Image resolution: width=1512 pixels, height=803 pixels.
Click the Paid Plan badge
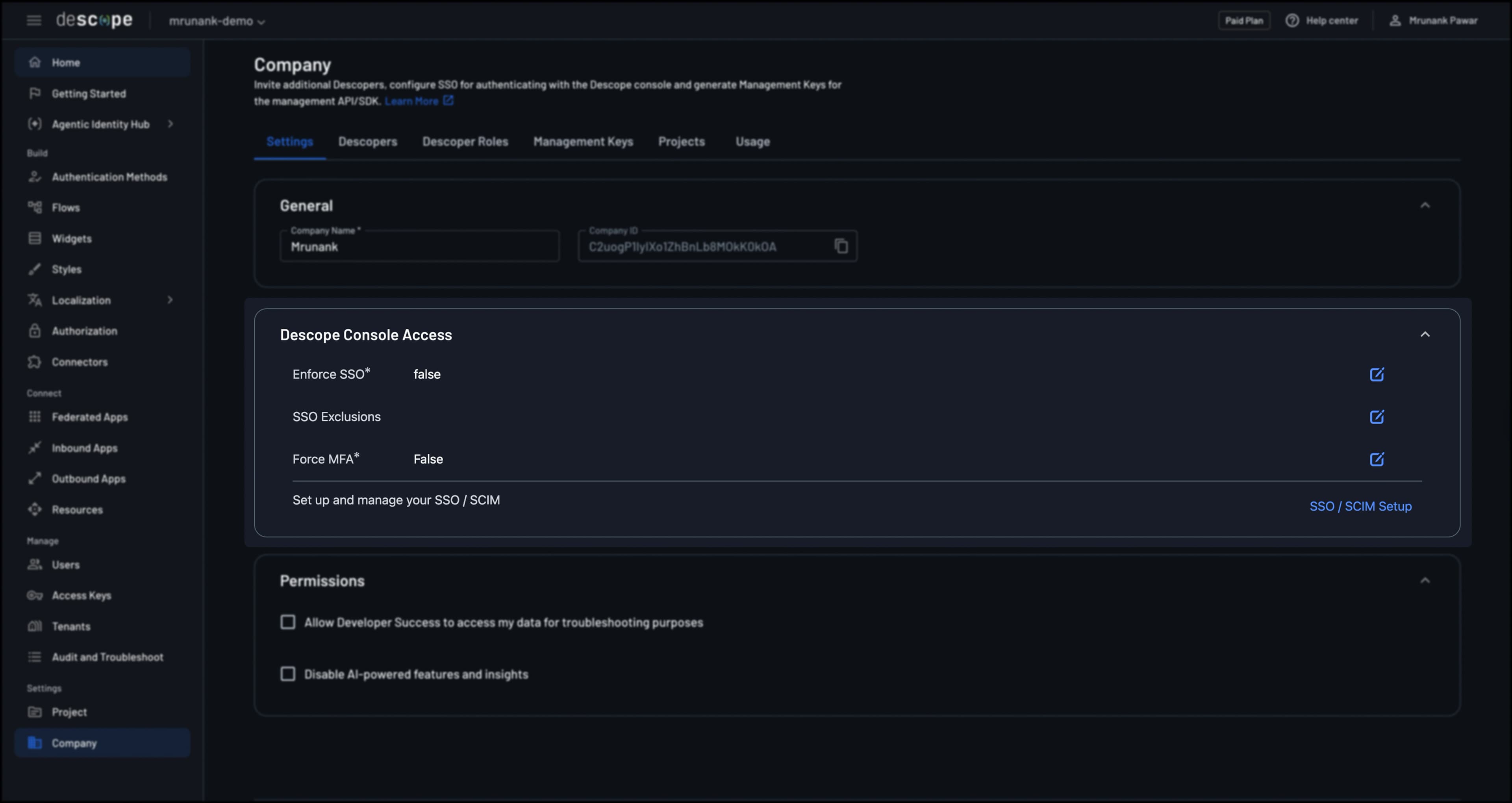point(1244,20)
